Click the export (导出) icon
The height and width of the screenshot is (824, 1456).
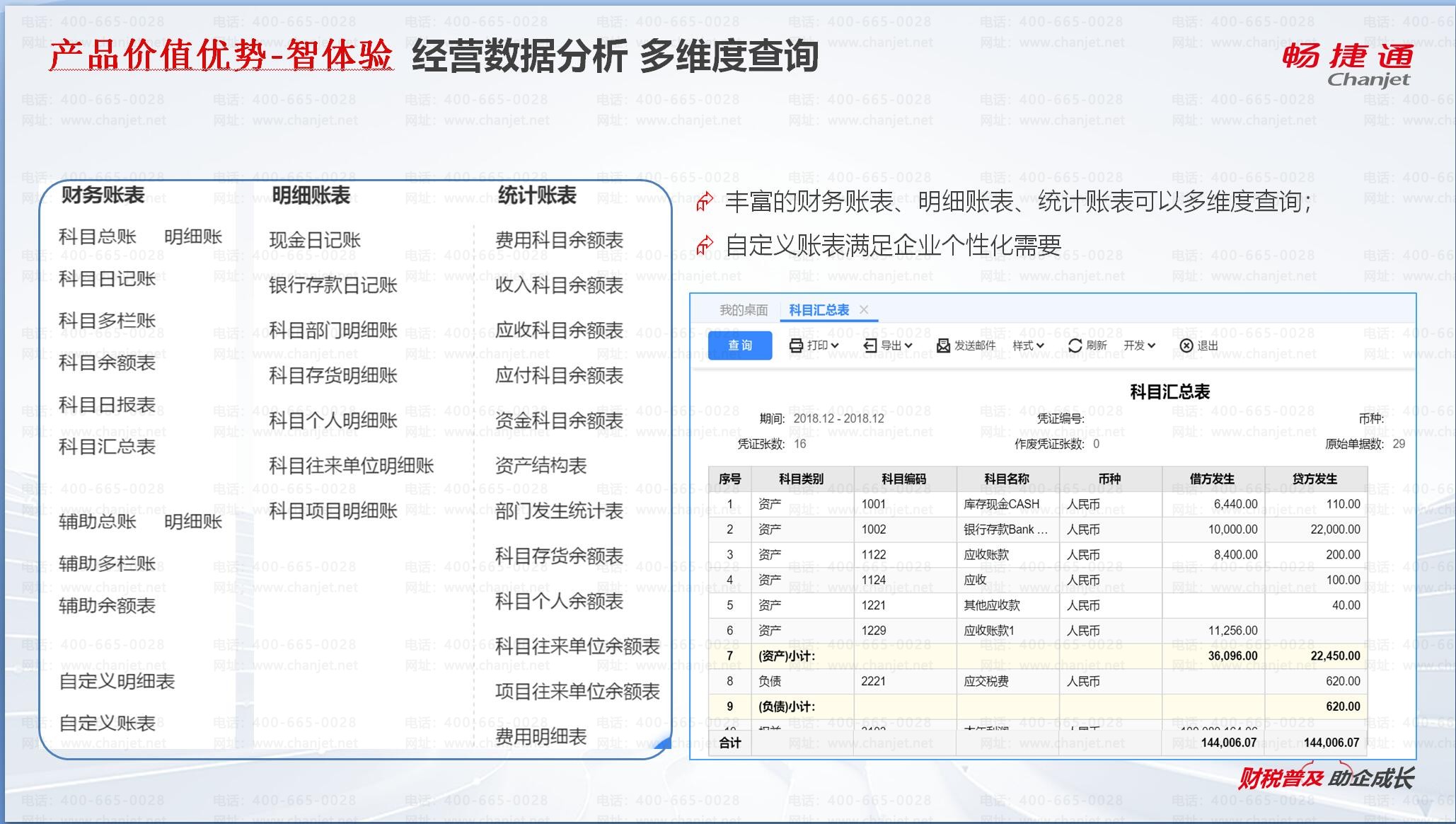(870, 345)
